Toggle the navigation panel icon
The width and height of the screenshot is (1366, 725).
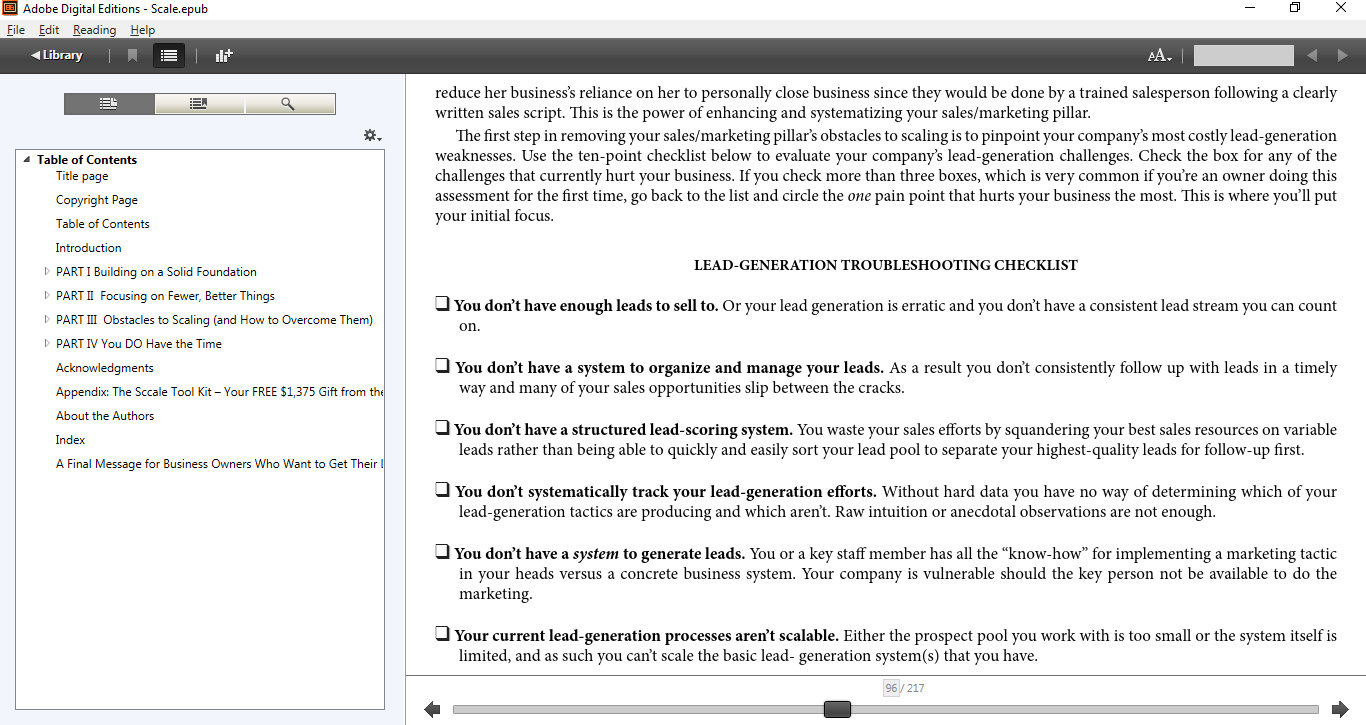click(x=169, y=56)
